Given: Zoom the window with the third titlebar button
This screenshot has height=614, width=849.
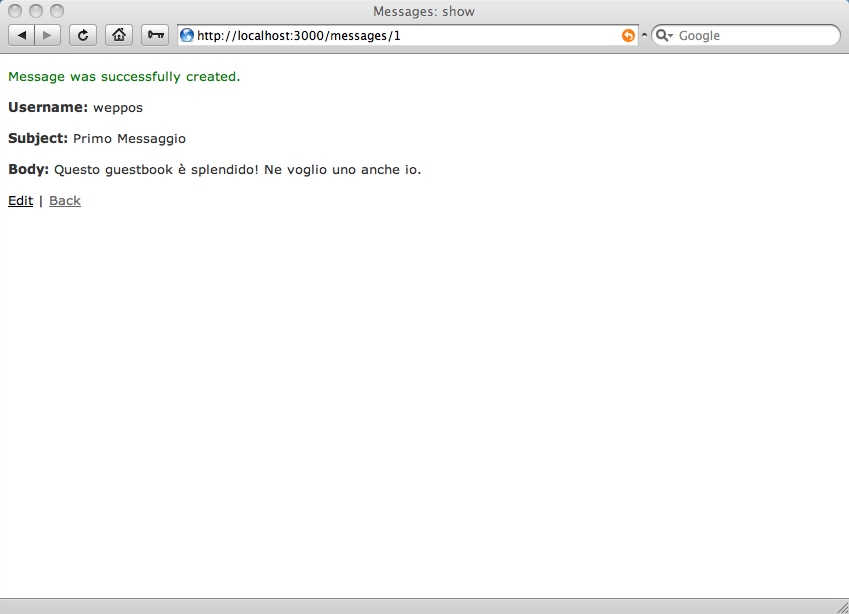Looking at the screenshot, I should pyautogui.click(x=57, y=11).
